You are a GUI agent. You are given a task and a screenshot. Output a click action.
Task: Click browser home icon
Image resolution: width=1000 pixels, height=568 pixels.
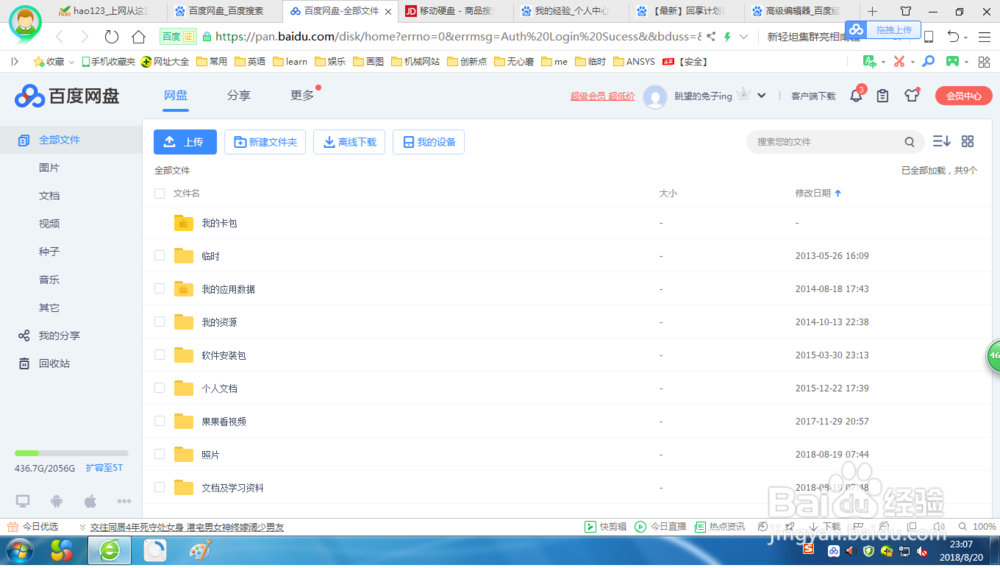click(x=138, y=37)
